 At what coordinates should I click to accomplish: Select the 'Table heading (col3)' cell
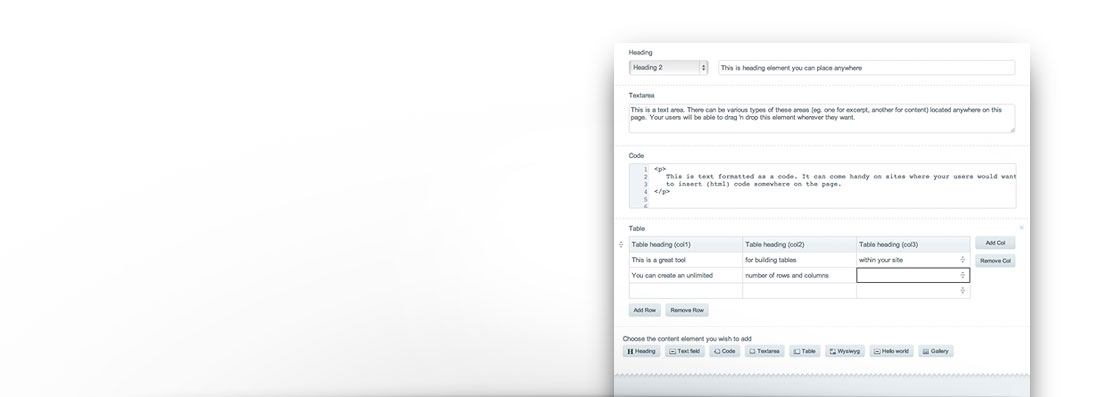coord(913,245)
